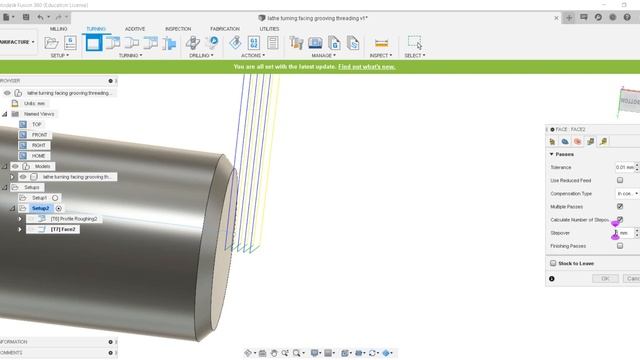Toggle visibility eye of root document

7,93
